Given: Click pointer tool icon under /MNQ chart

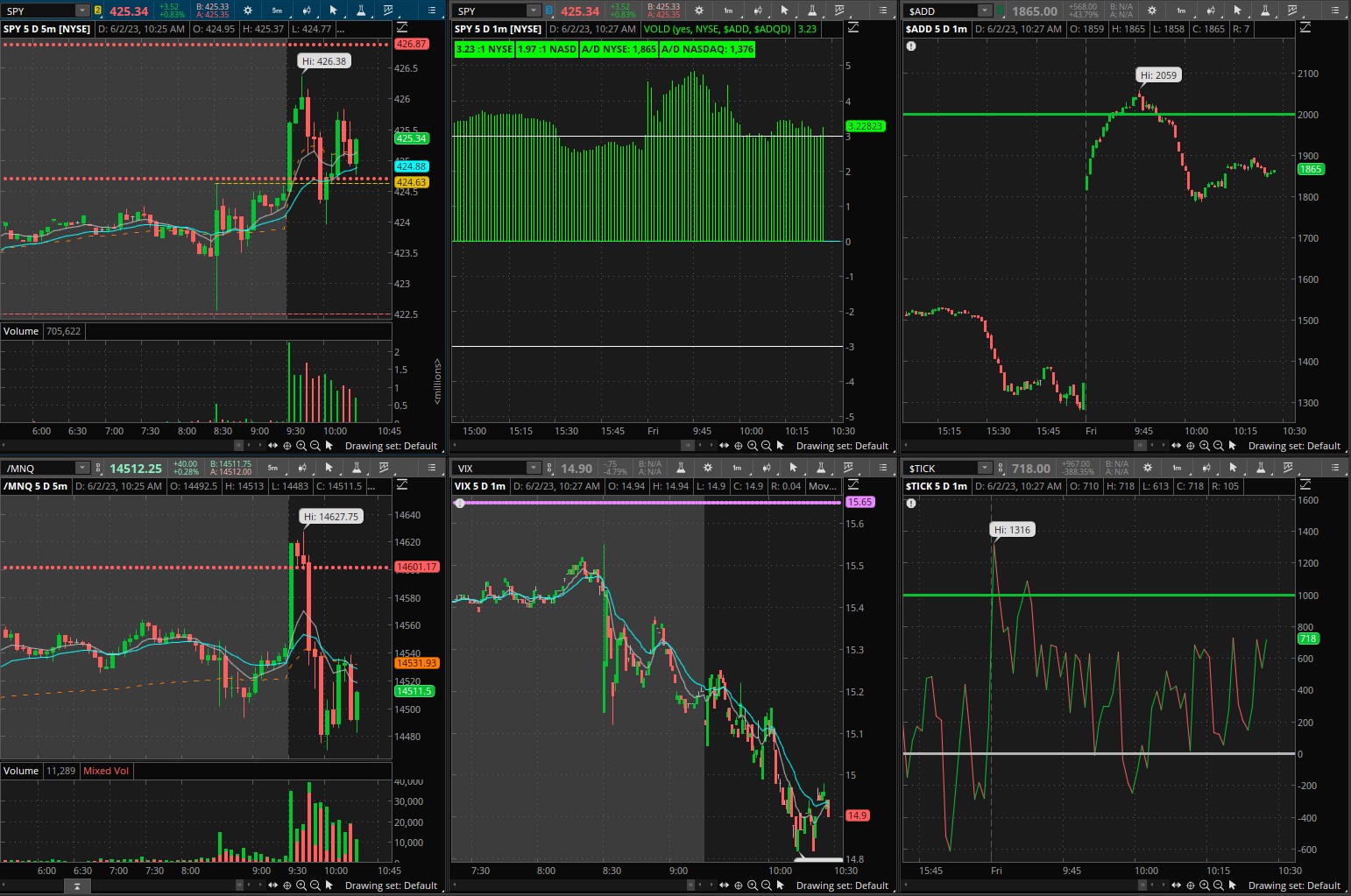Looking at the screenshot, I should 329,885.
